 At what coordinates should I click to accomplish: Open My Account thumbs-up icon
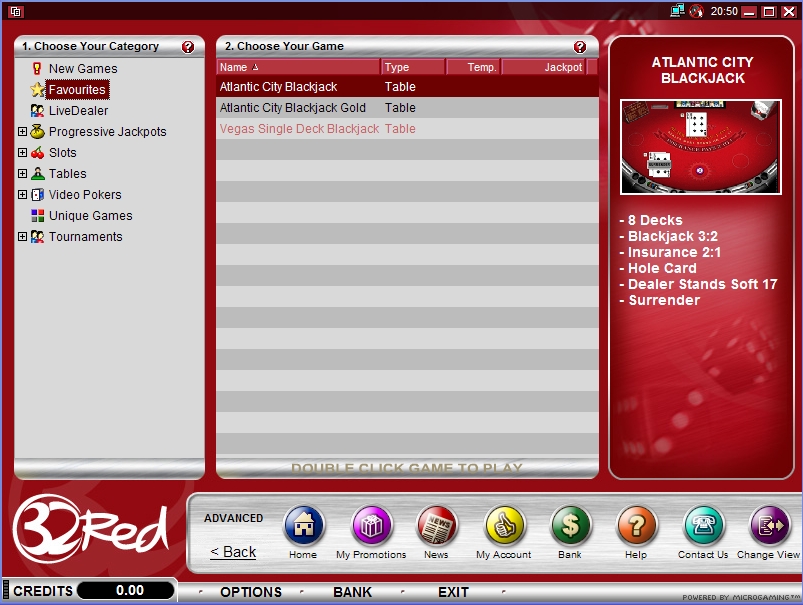(504, 525)
